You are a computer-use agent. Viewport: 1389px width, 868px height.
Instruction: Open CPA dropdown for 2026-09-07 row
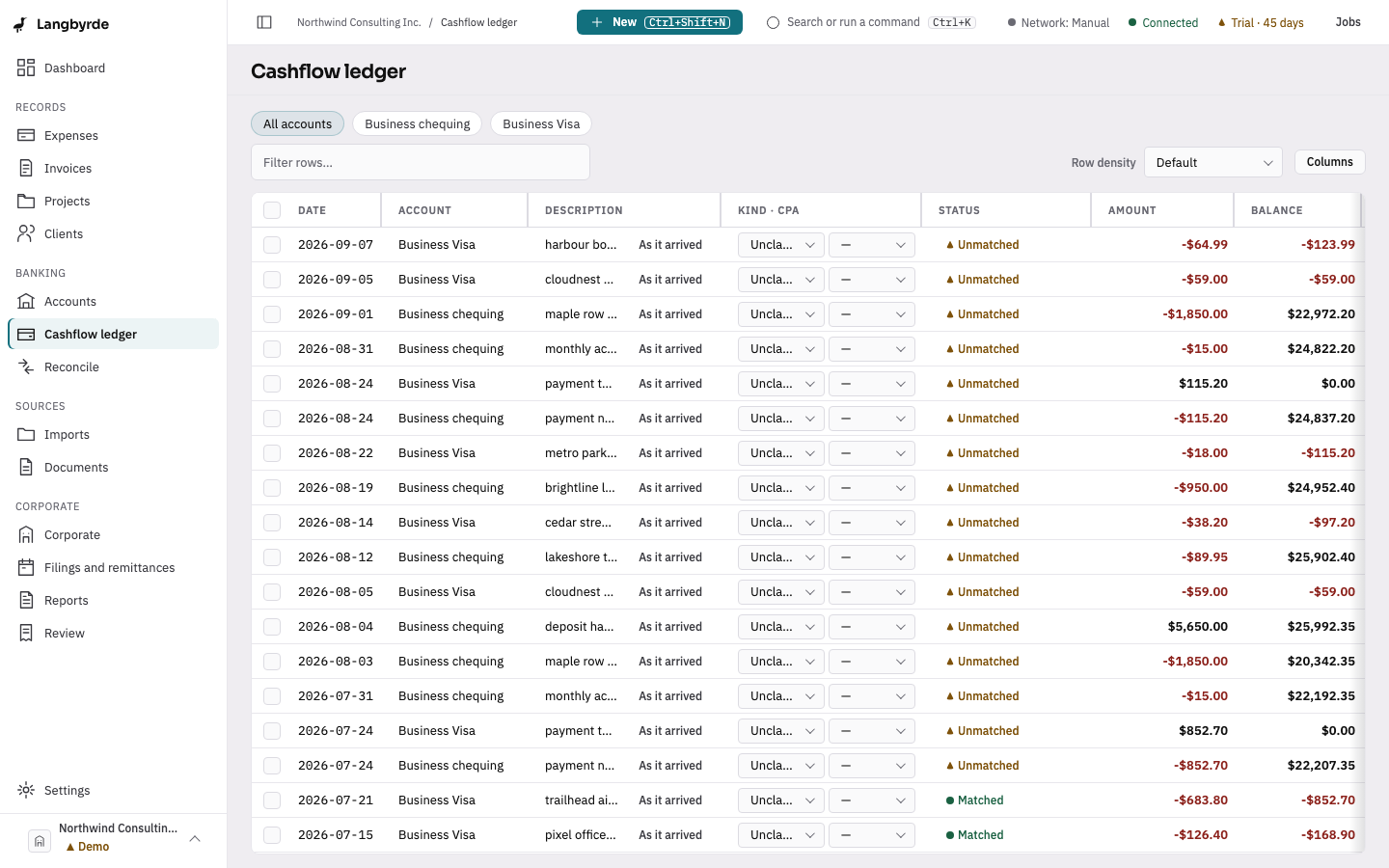click(x=872, y=245)
